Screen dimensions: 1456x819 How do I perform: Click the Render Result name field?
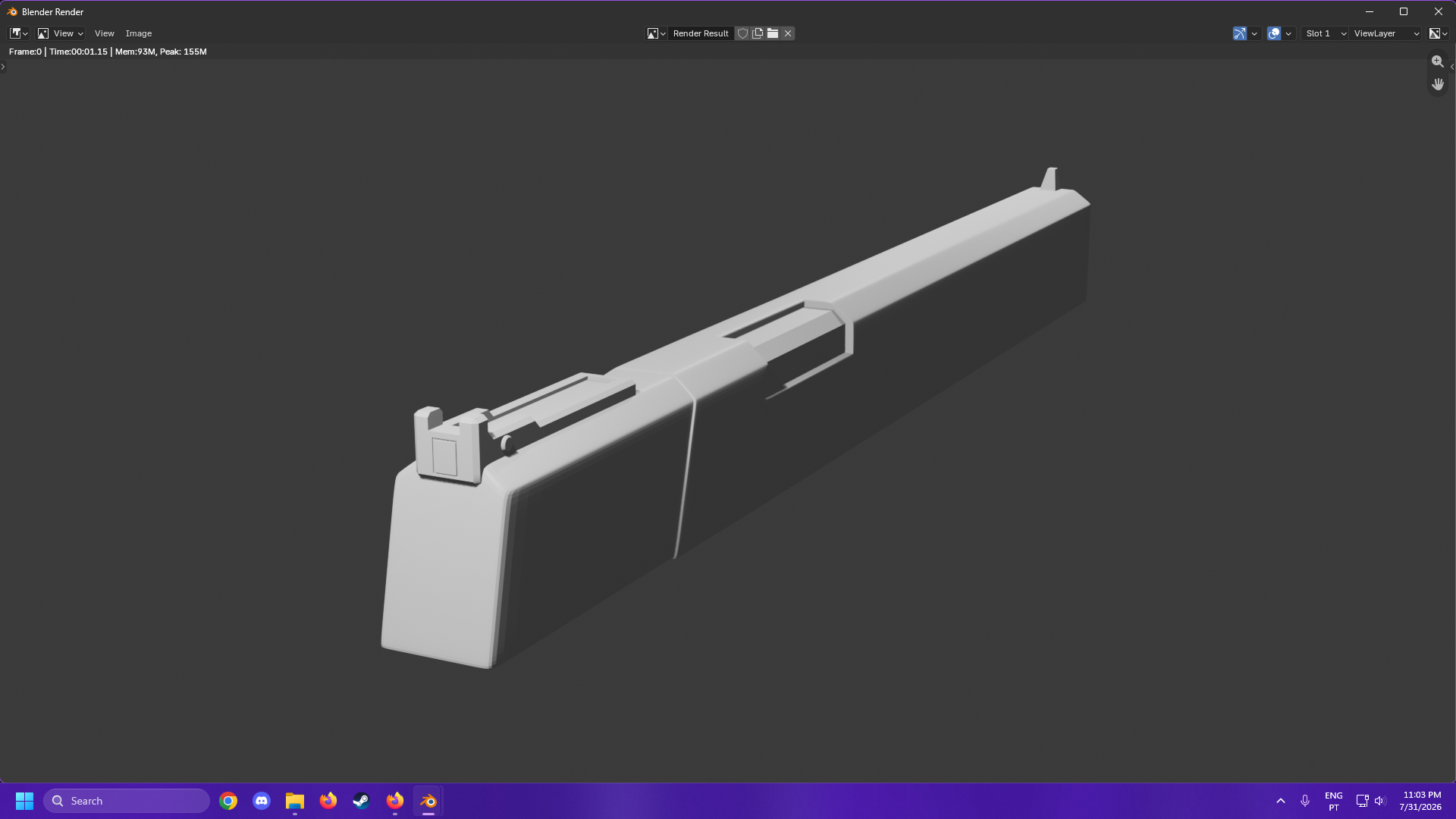701,33
